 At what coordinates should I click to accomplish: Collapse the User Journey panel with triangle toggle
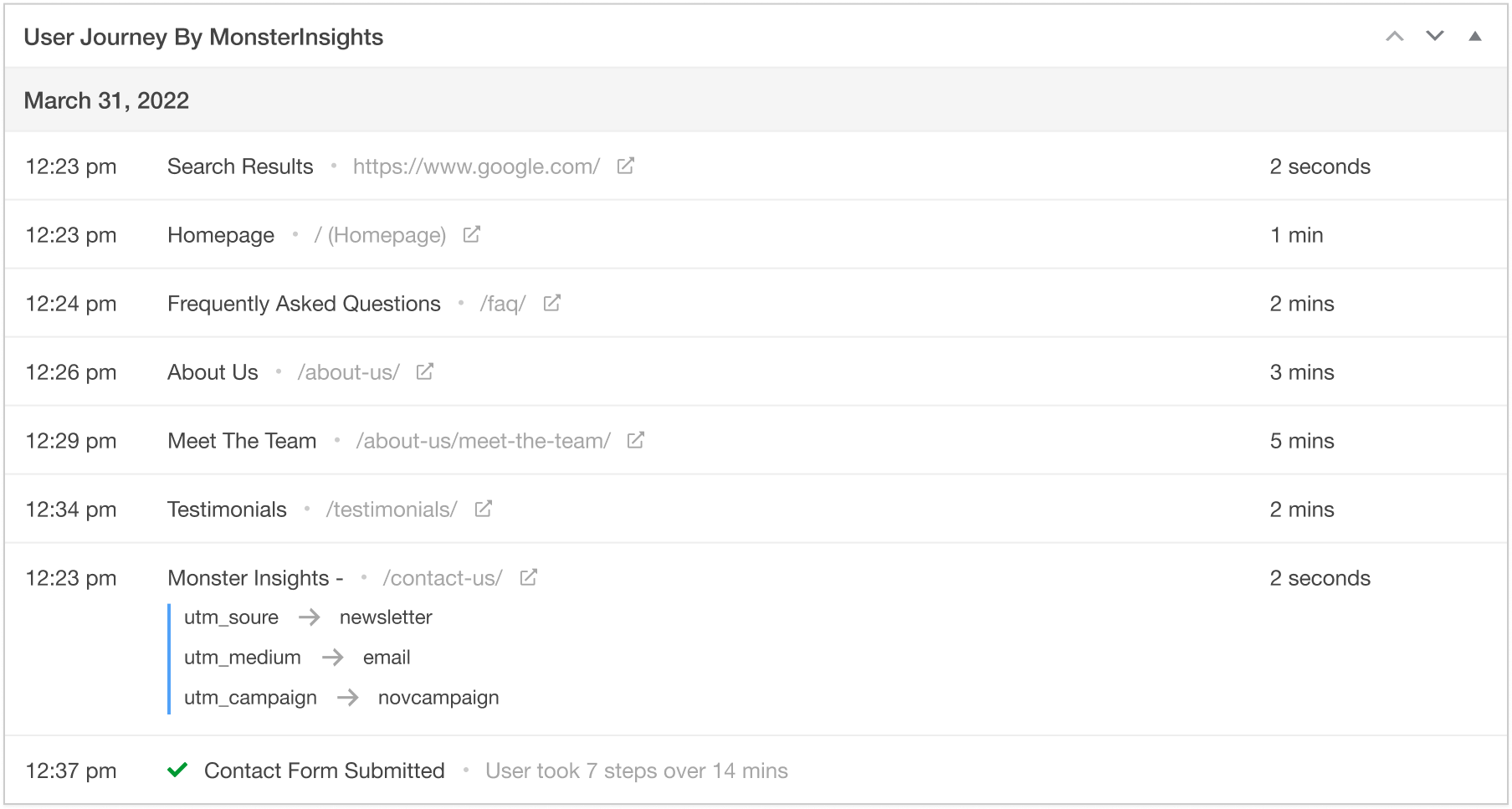pos(1475,36)
